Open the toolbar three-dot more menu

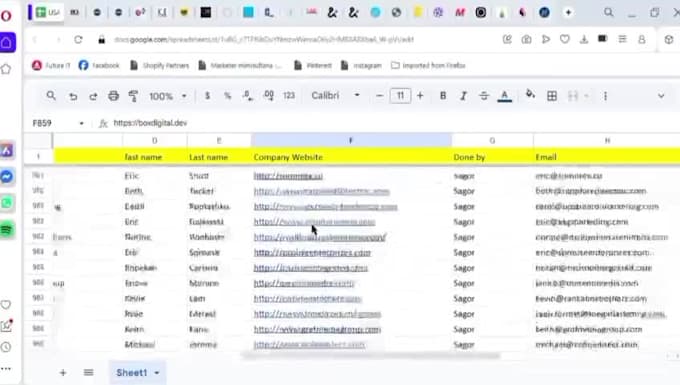click(x=605, y=96)
